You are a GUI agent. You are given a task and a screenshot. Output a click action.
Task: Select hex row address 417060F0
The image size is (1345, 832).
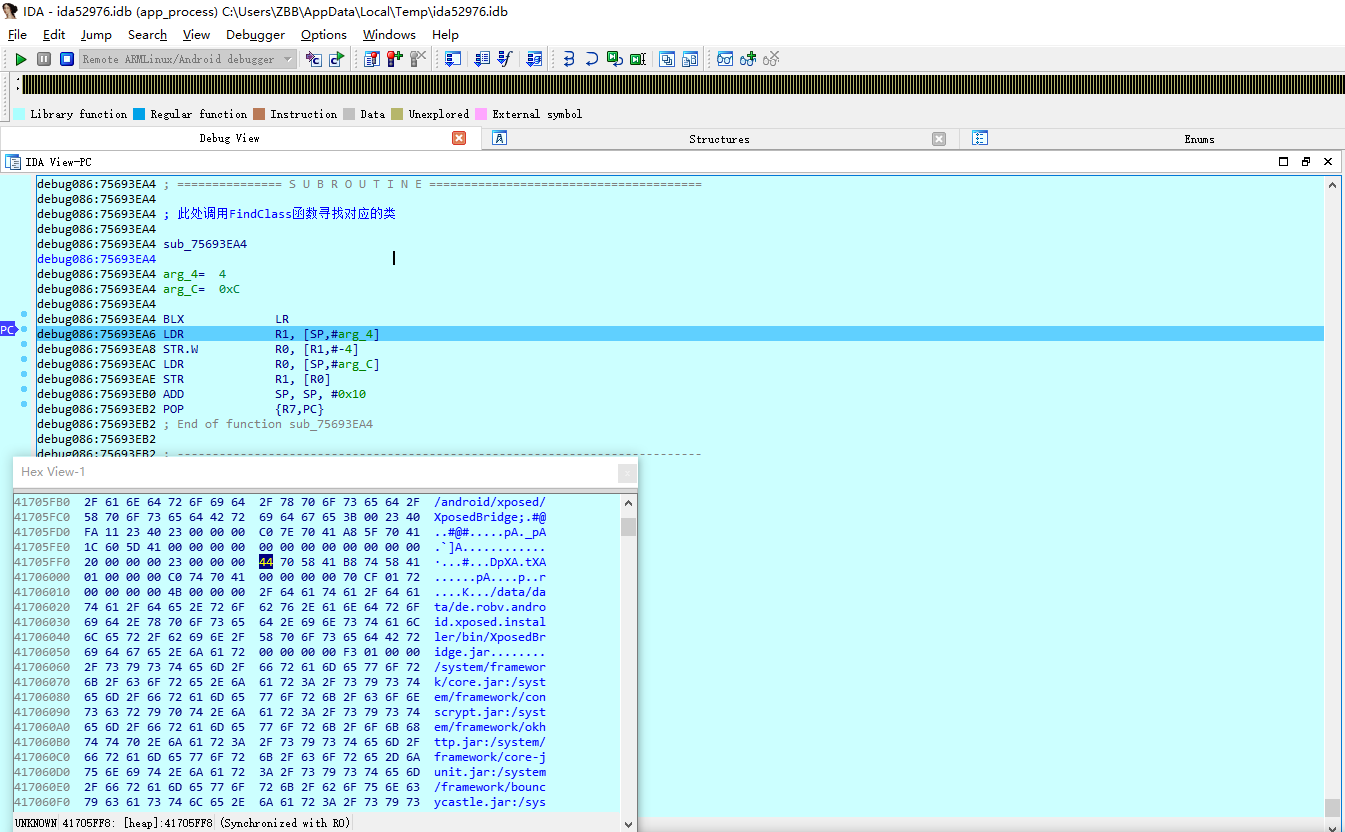42,802
